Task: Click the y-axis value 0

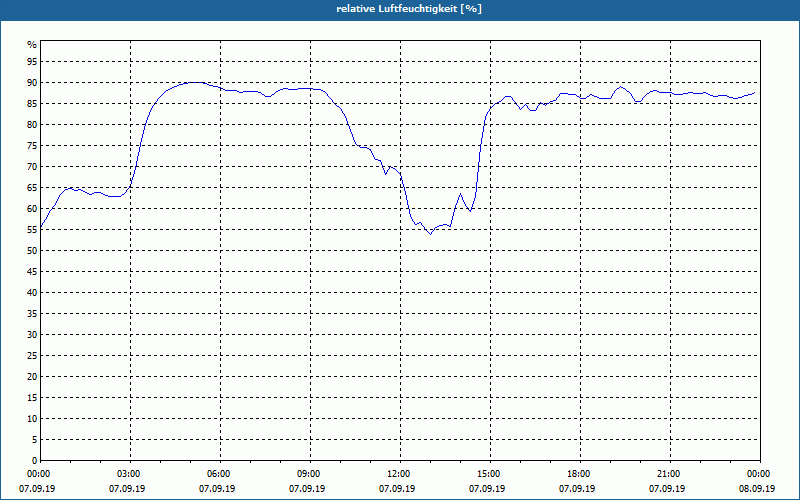Action: (x=34, y=461)
